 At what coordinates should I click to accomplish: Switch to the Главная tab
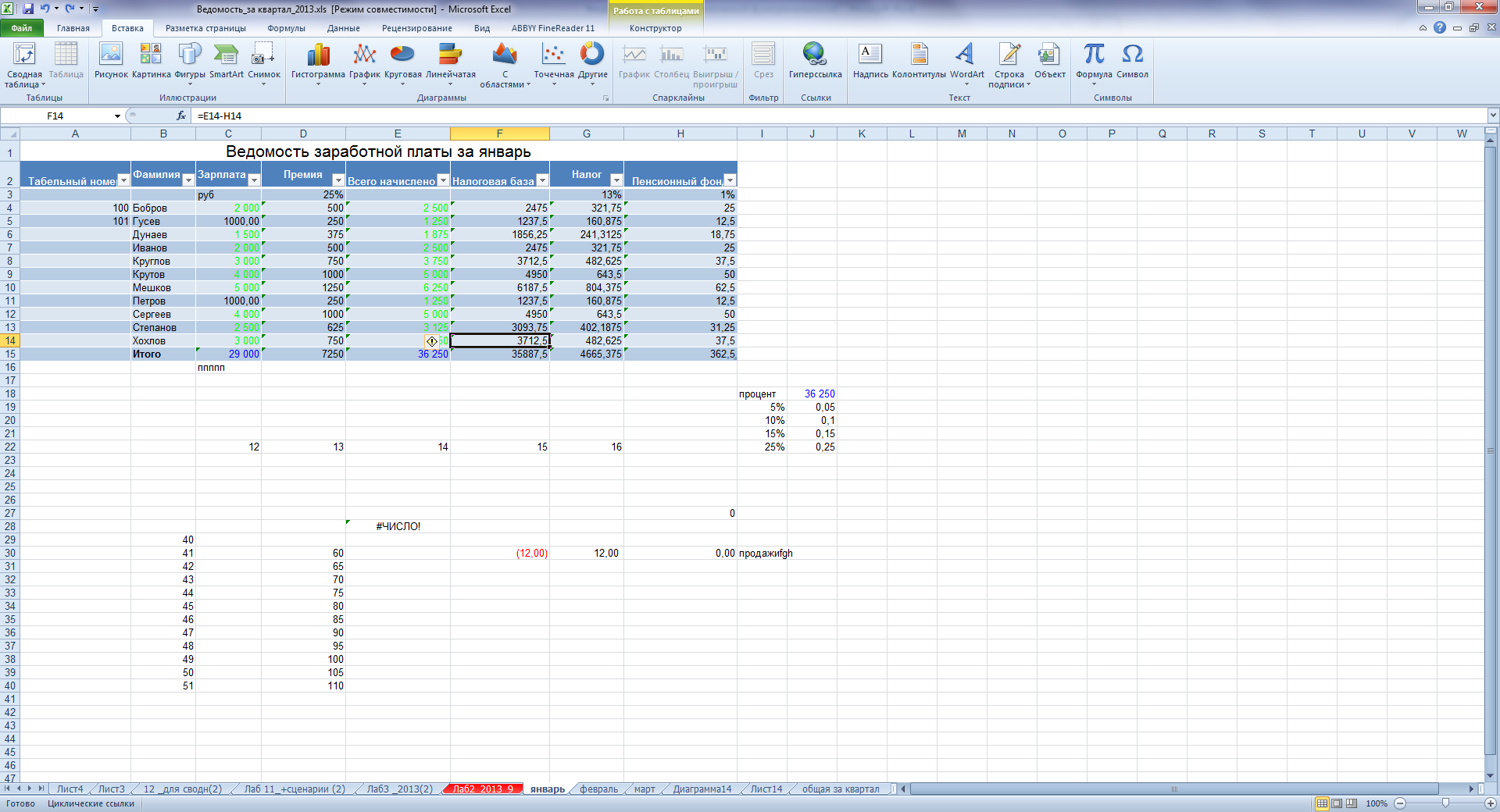[73, 28]
